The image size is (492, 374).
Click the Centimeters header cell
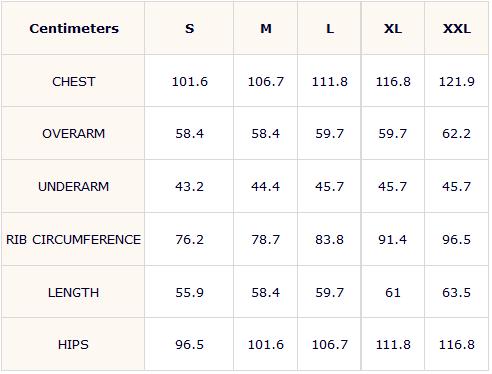click(74, 28)
